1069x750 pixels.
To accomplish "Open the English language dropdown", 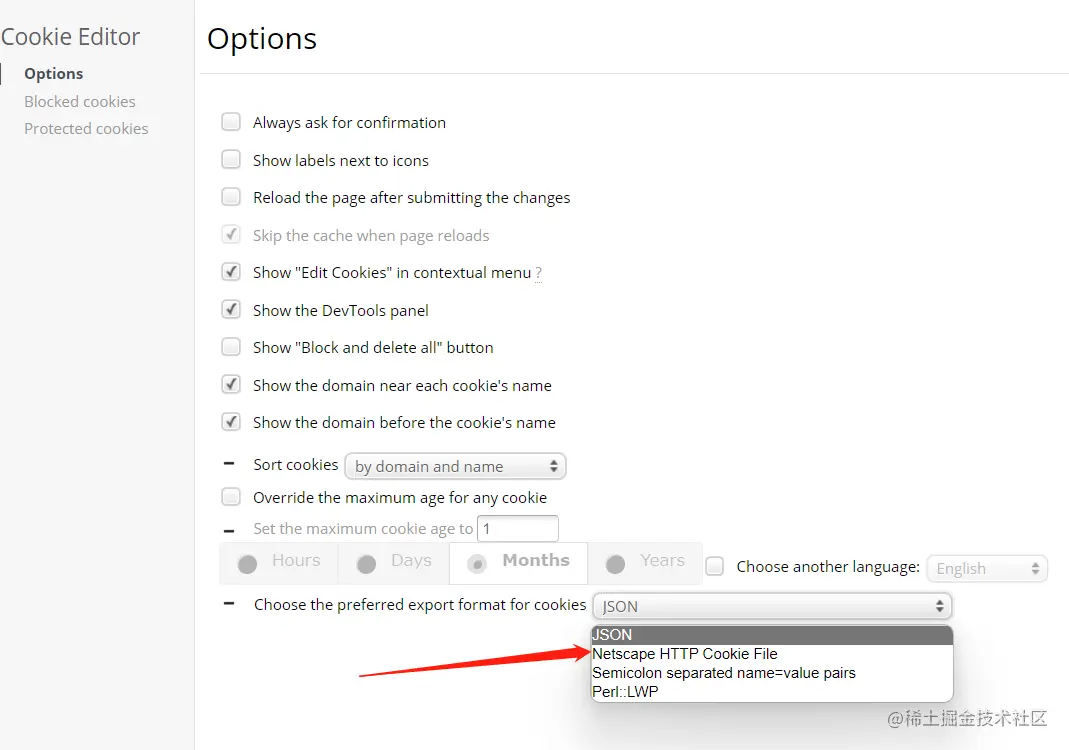I will [987, 569].
